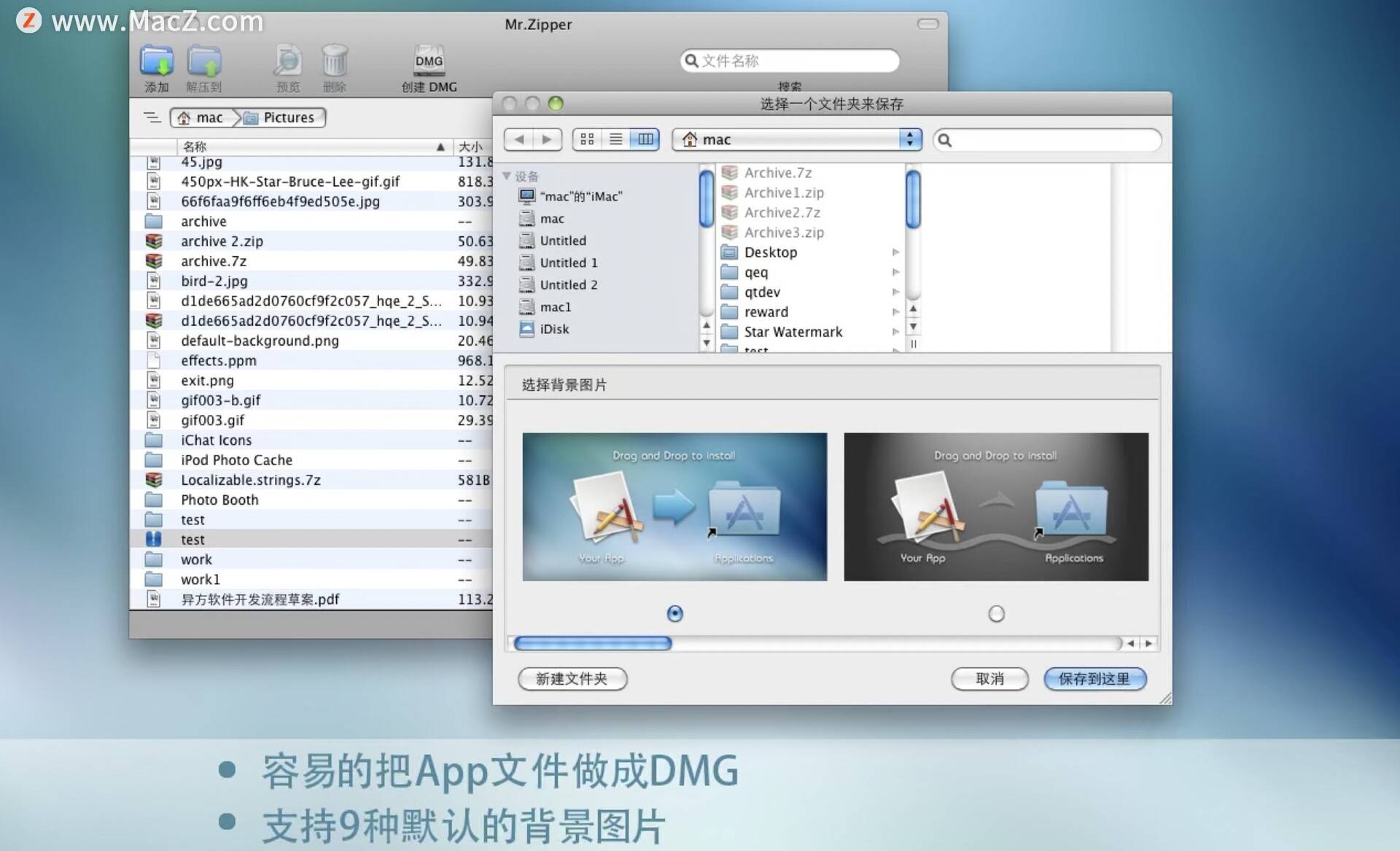Switch the save dialog to column view
The width and height of the screenshot is (1400, 851).
645,139
